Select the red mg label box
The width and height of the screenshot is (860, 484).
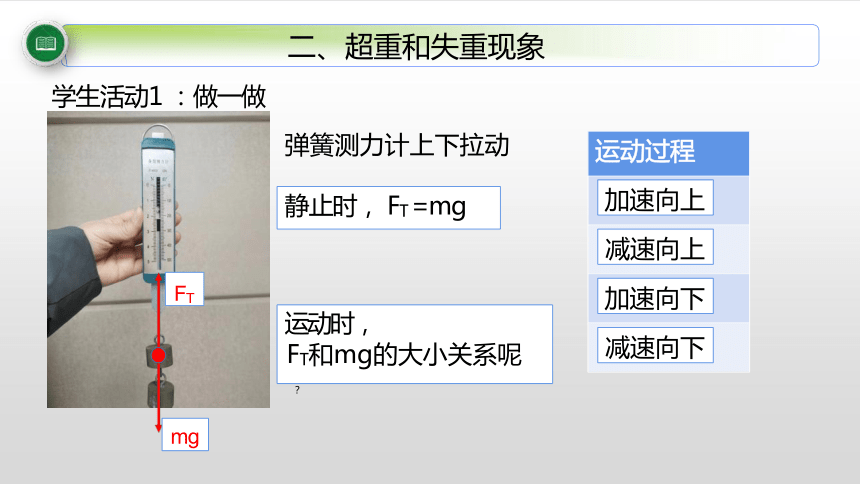[185, 435]
